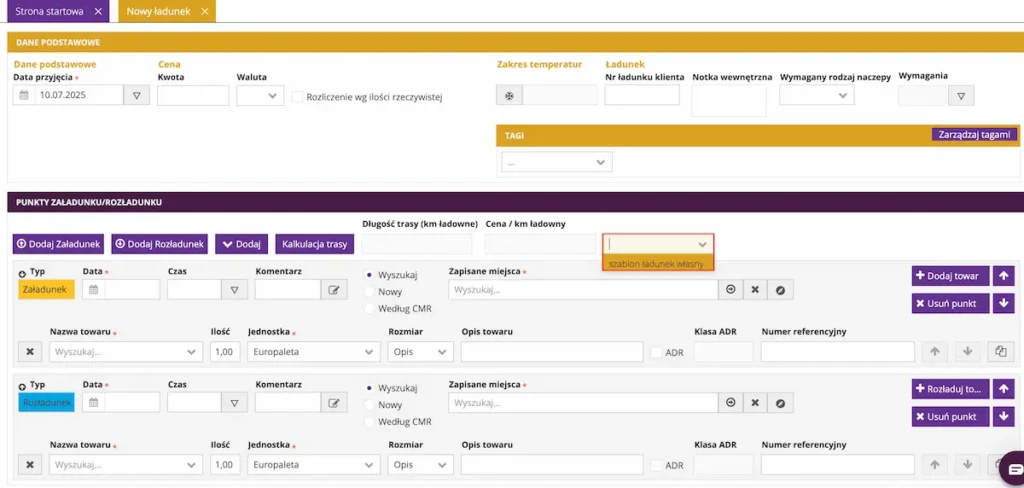Click the snowflake temperature range icon
Image resolution: width=1024 pixels, height=488 pixels.
509,95
